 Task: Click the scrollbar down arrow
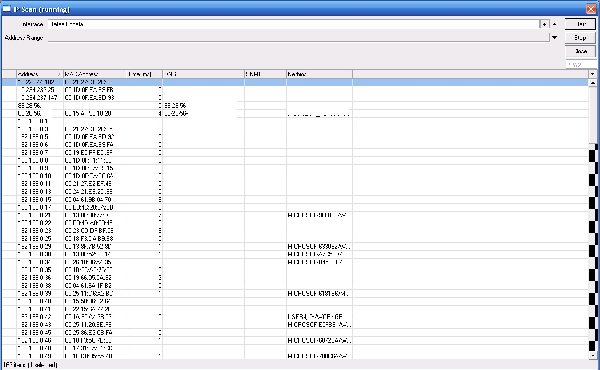[592, 355]
